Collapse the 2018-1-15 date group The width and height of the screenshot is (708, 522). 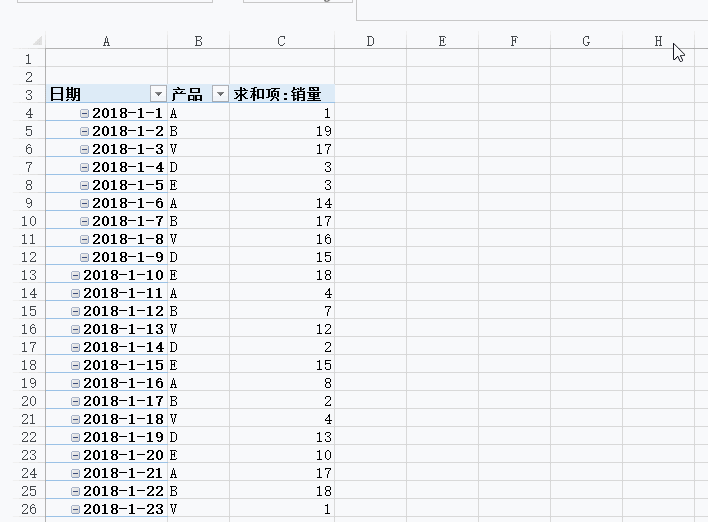[x=75, y=365]
